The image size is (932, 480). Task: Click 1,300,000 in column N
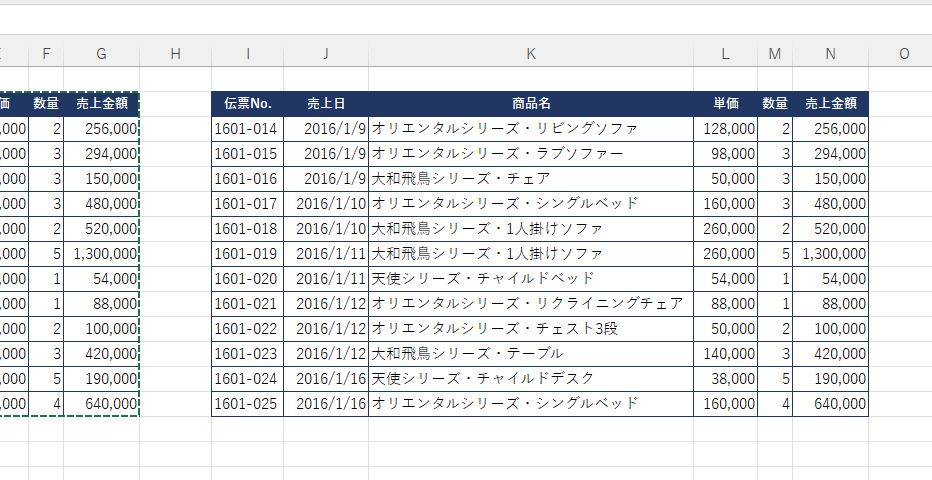pyautogui.click(x=830, y=254)
